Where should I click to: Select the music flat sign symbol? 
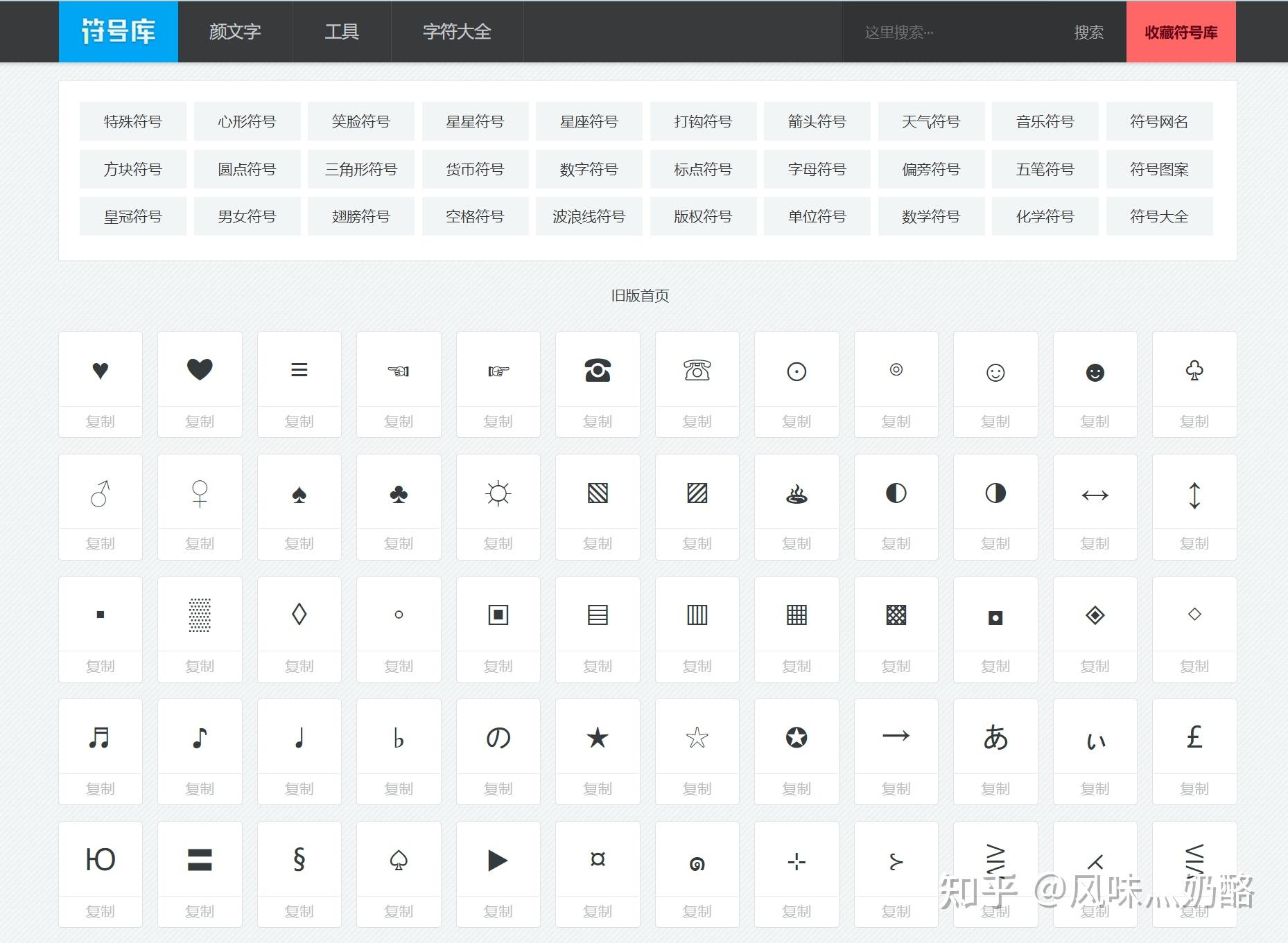click(399, 739)
